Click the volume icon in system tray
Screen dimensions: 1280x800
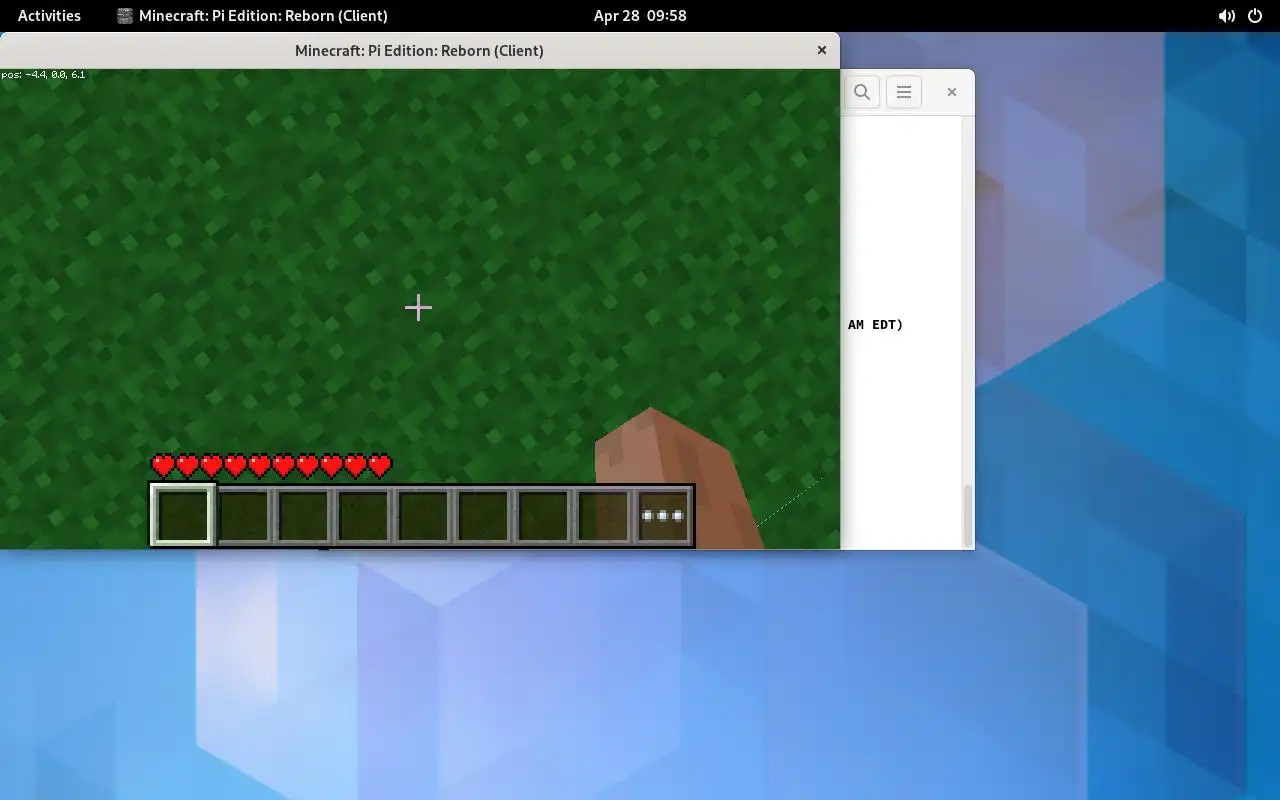point(1226,16)
